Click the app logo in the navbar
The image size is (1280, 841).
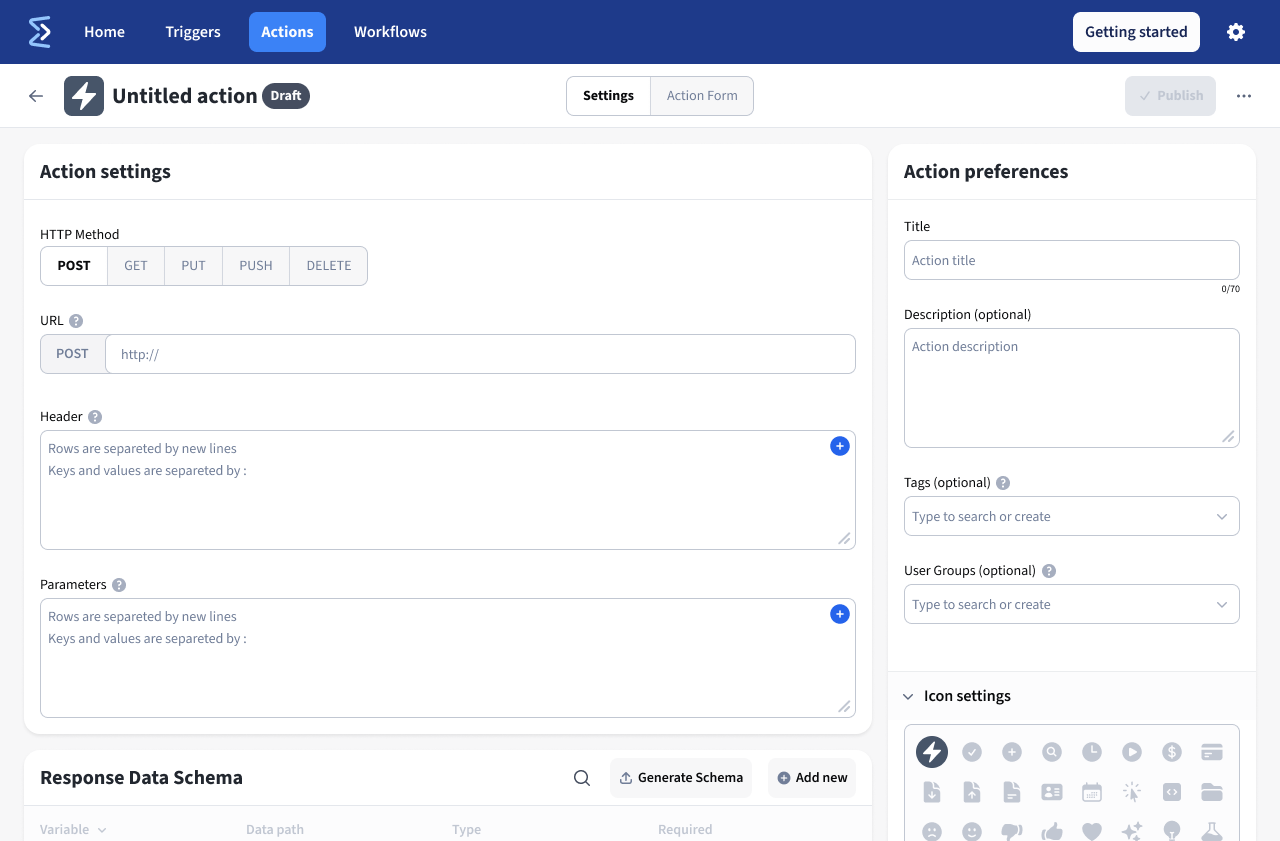point(40,32)
